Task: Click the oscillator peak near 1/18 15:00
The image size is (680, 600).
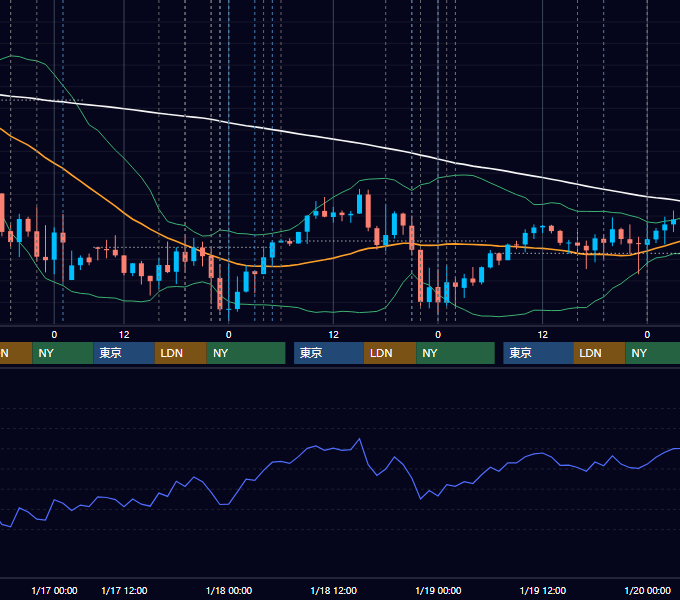Action: click(x=359, y=440)
